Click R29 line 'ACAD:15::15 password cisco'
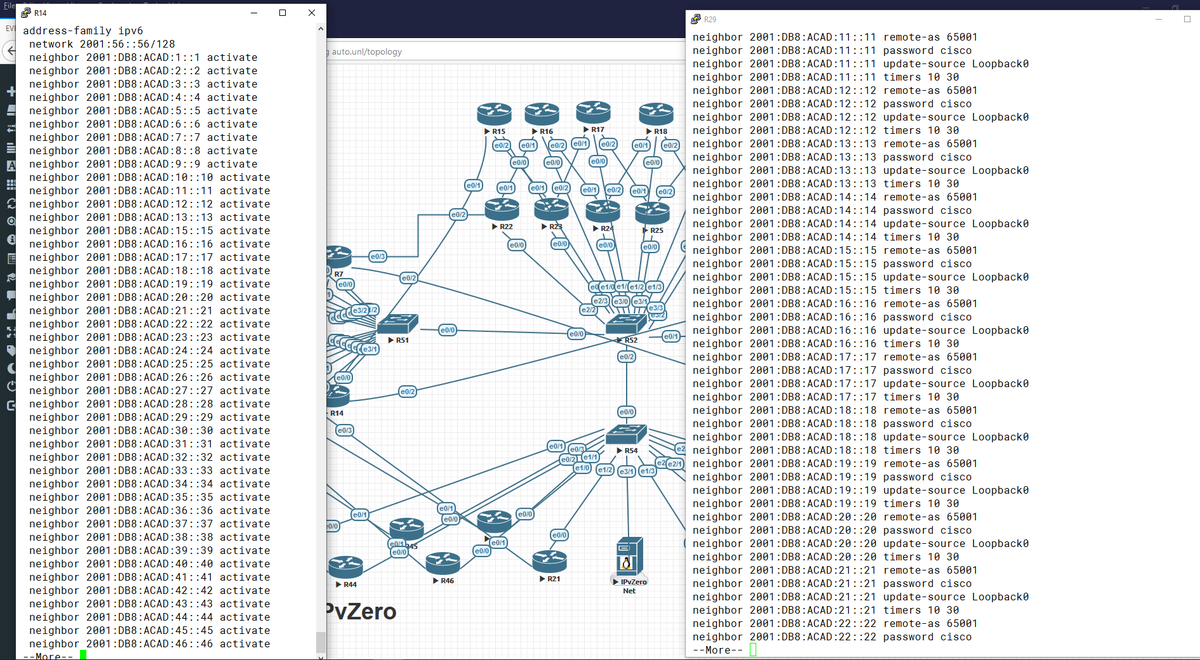The image size is (1200, 660). click(831, 264)
